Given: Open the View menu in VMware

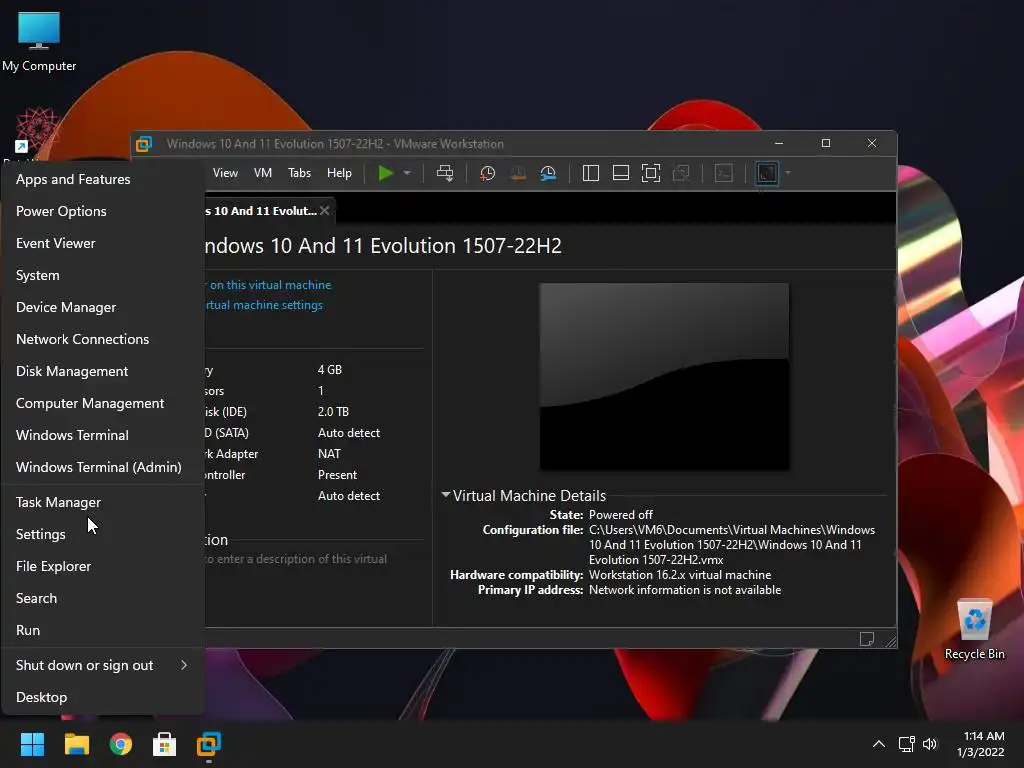Looking at the screenshot, I should tap(225, 173).
